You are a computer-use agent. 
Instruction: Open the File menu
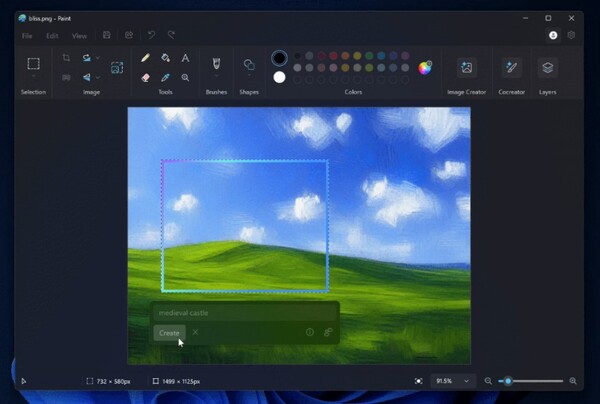tap(27, 36)
